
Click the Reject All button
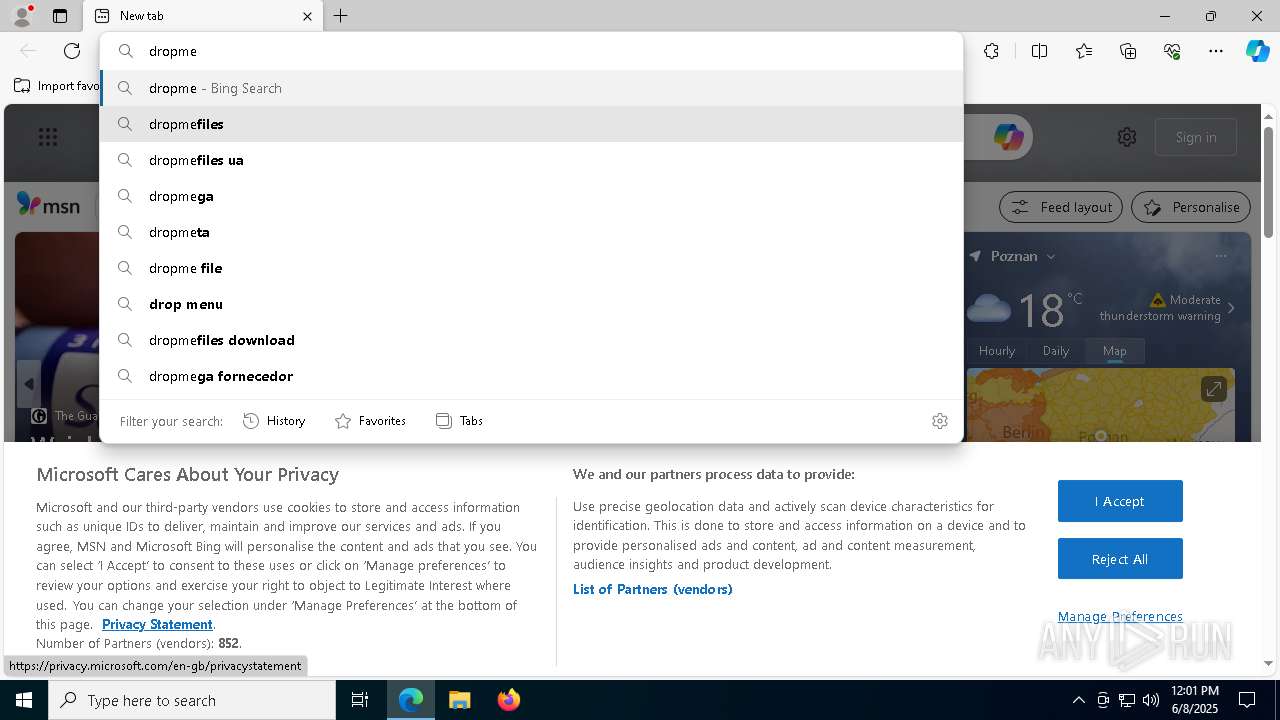(x=1120, y=559)
